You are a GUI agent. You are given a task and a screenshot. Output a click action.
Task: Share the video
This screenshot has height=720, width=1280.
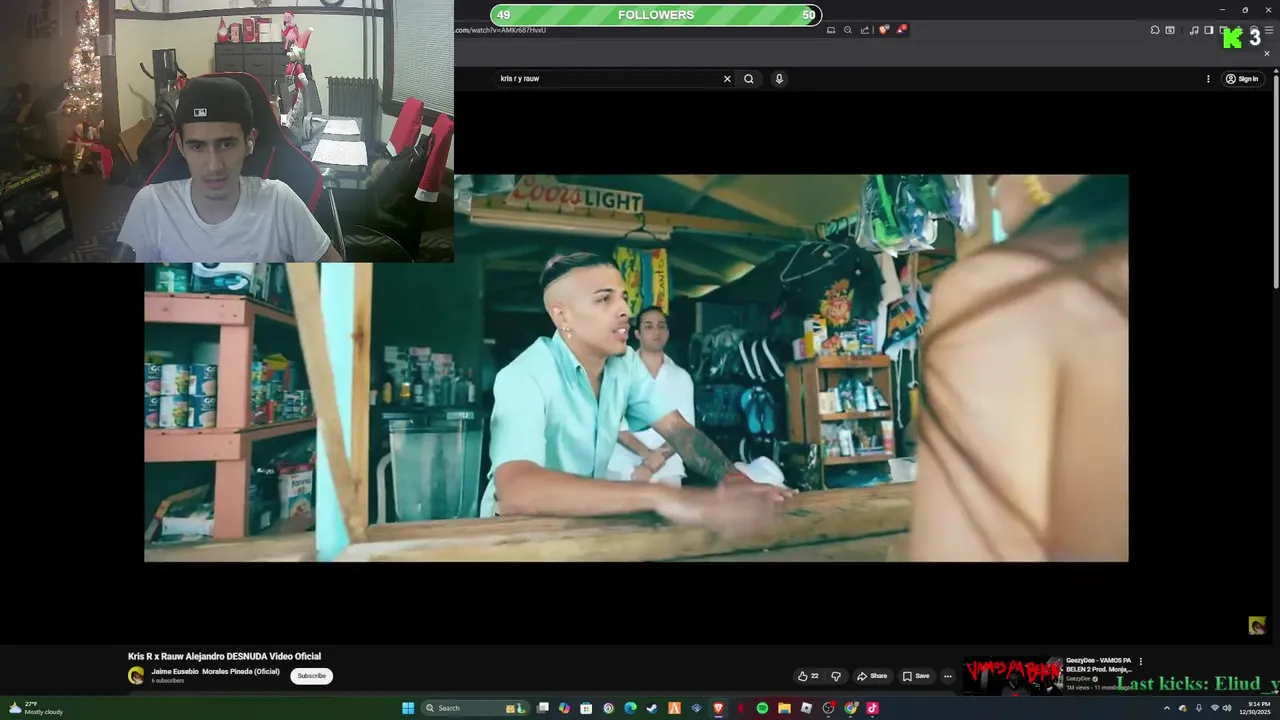(x=872, y=676)
